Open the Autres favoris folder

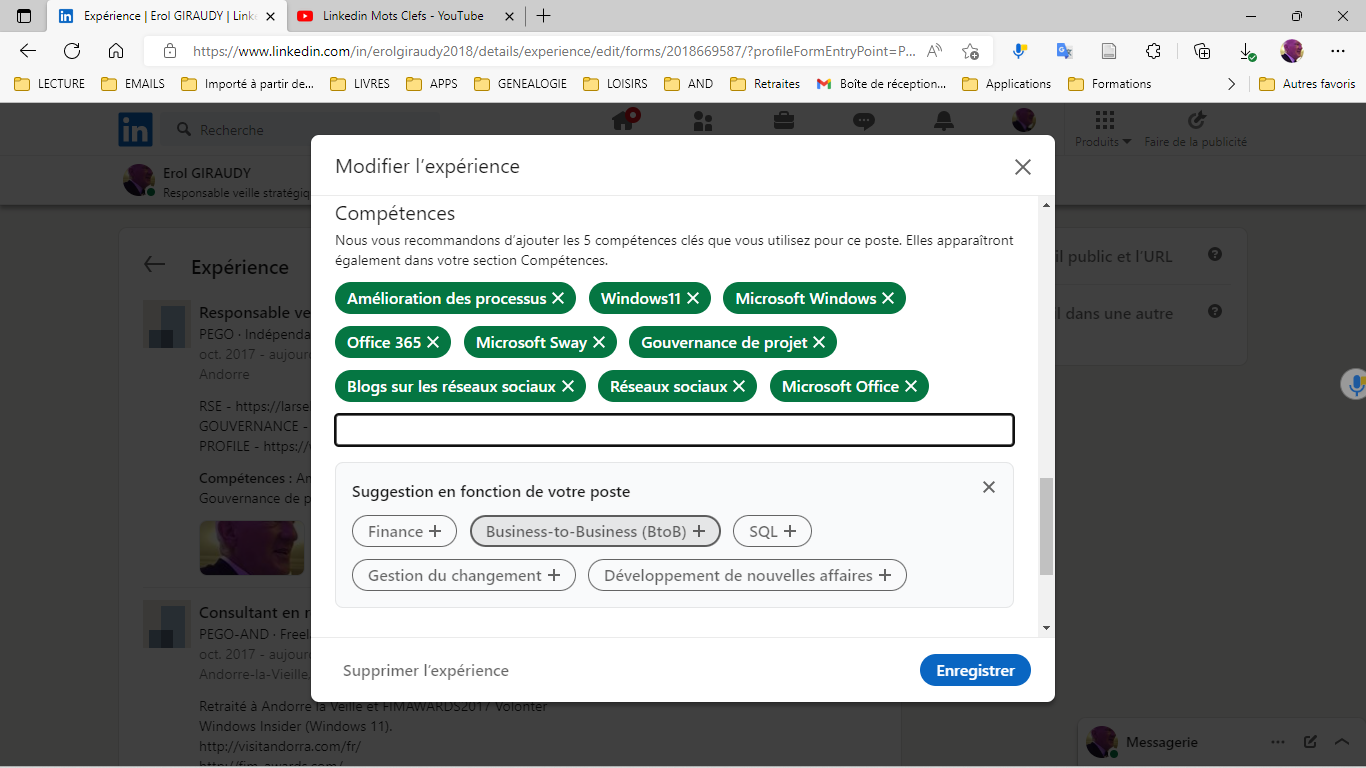1307,84
